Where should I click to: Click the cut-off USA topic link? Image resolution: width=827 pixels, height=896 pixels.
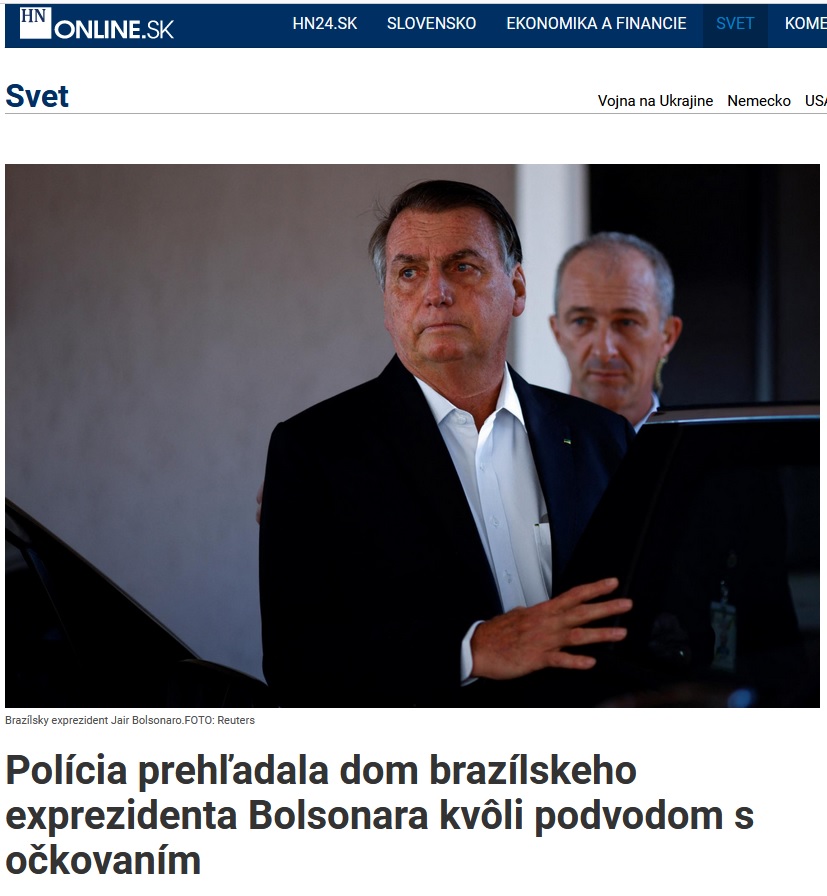coord(816,101)
